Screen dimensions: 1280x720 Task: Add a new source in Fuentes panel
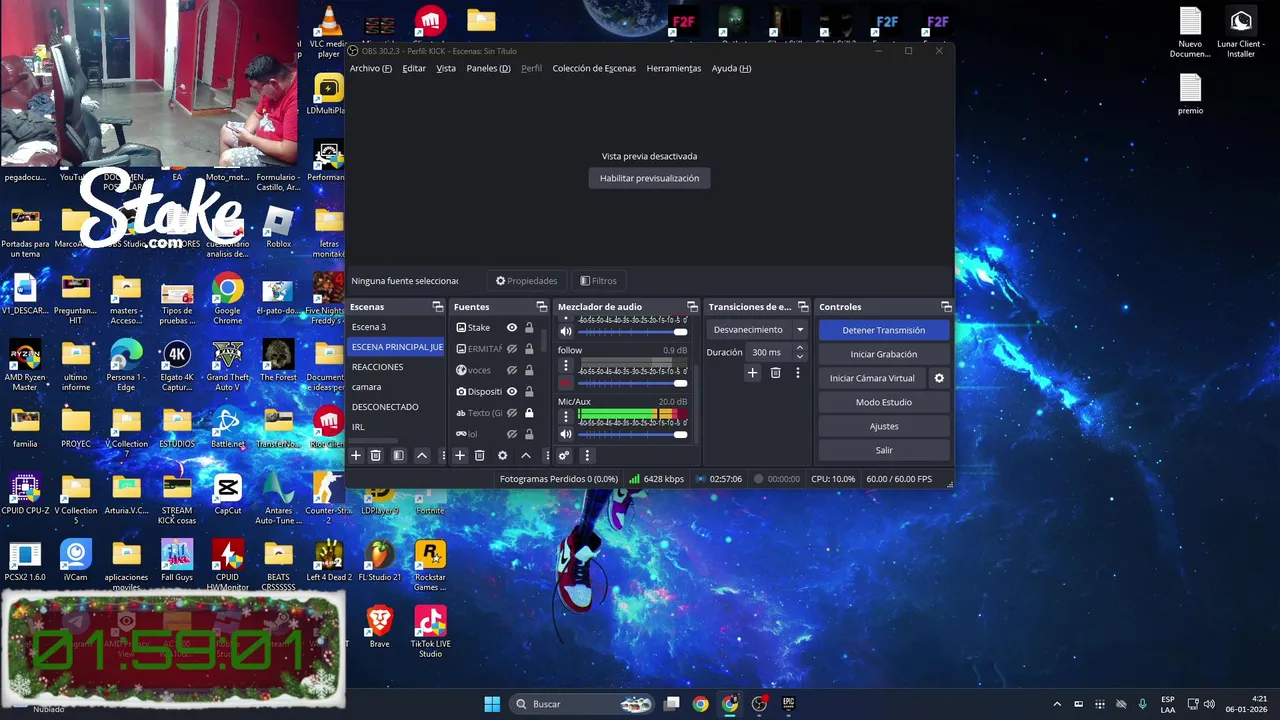pos(460,455)
